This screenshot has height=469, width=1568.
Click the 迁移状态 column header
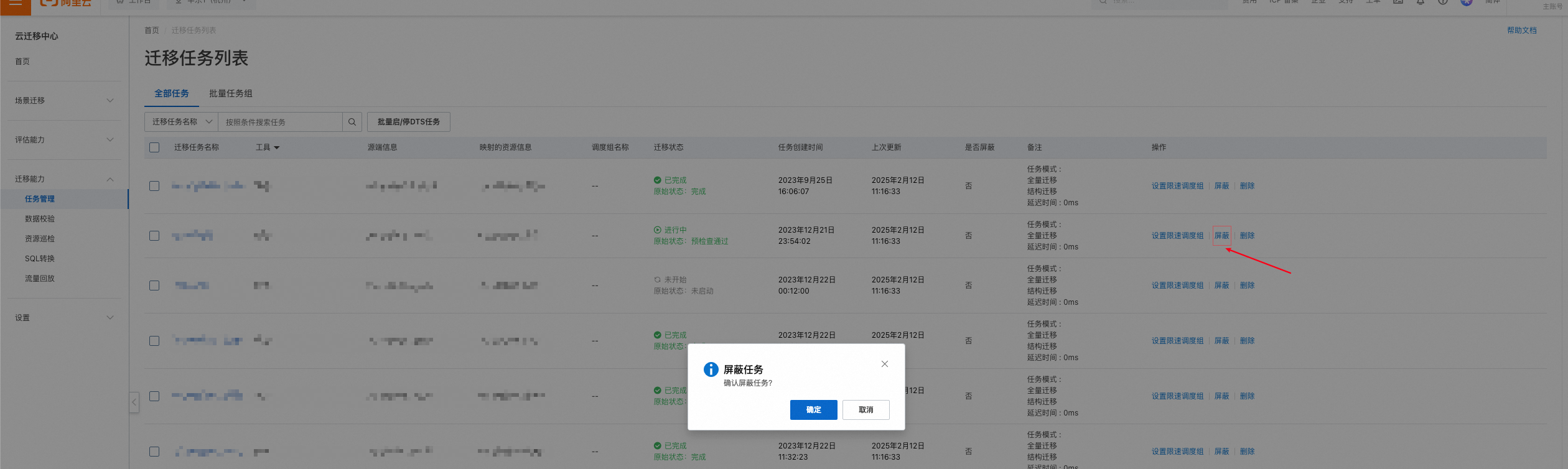(x=668, y=147)
